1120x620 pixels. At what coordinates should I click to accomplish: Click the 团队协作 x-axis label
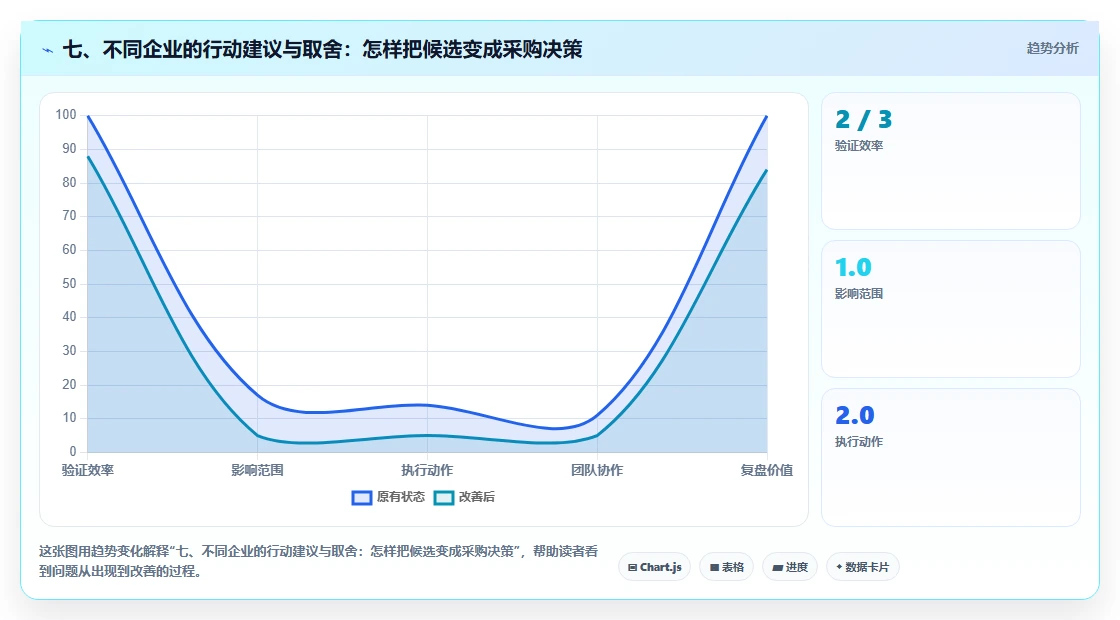click(597, 470)
